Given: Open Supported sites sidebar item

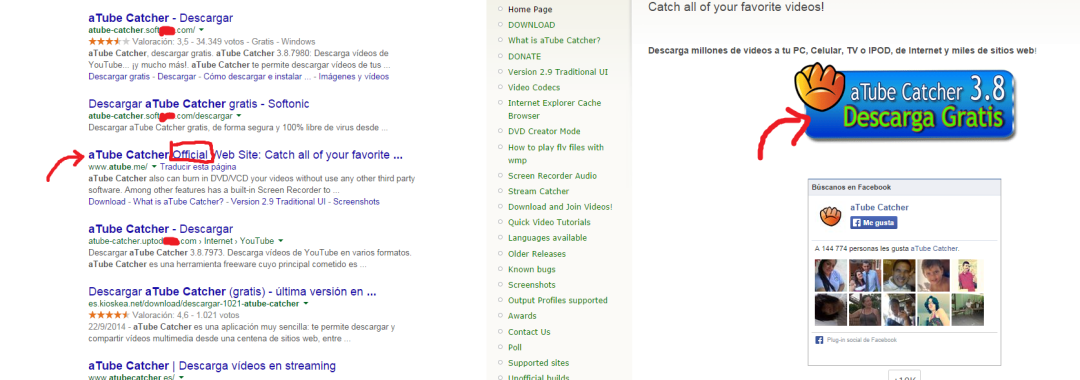Looking at the screenshot, I should point(539,363).
